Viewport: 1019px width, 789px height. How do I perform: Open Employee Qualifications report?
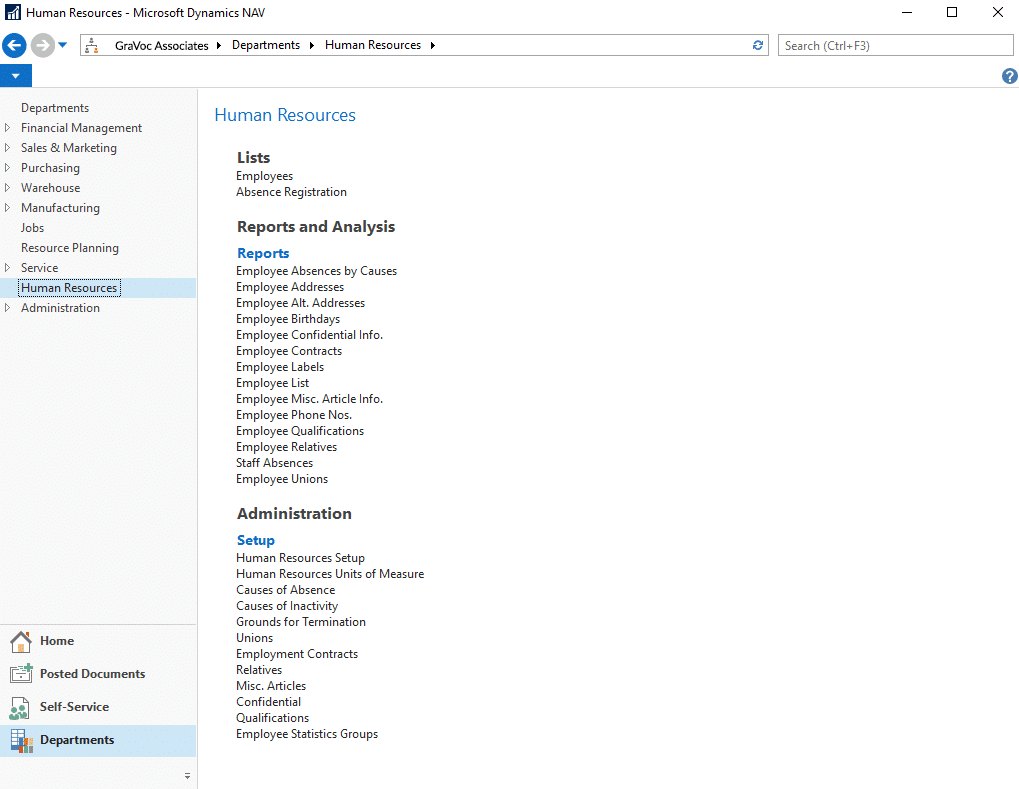pyautogui.click(x=300, y=431)
